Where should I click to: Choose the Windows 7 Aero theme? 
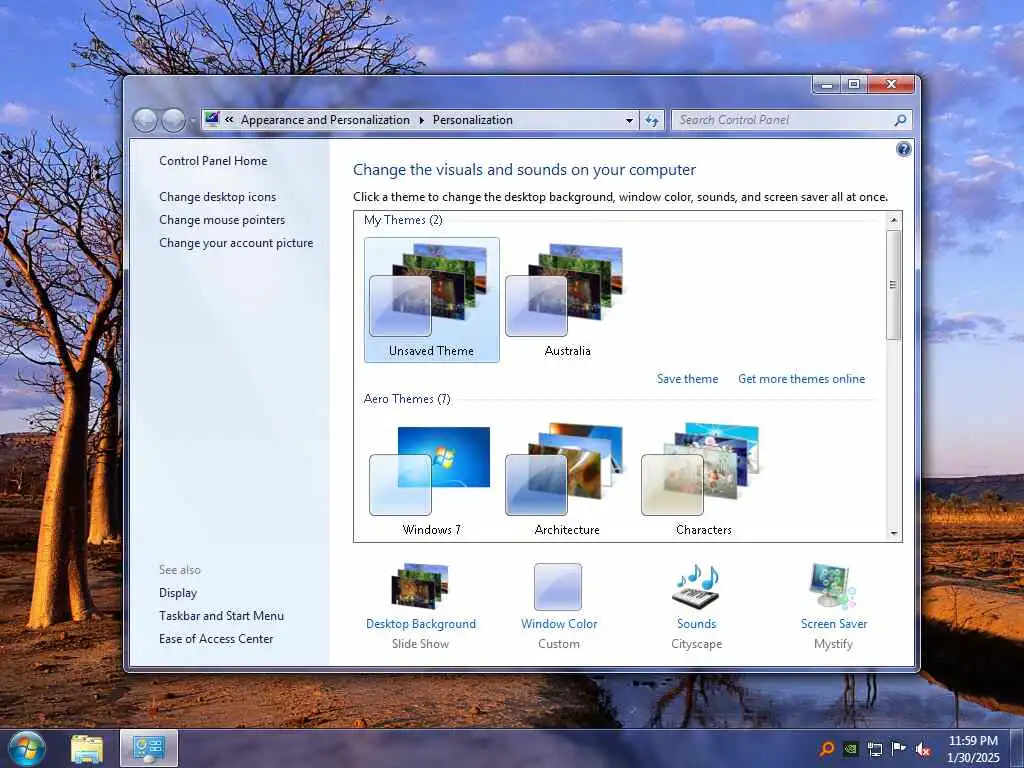pyautogui.click(x=432, y=480)
